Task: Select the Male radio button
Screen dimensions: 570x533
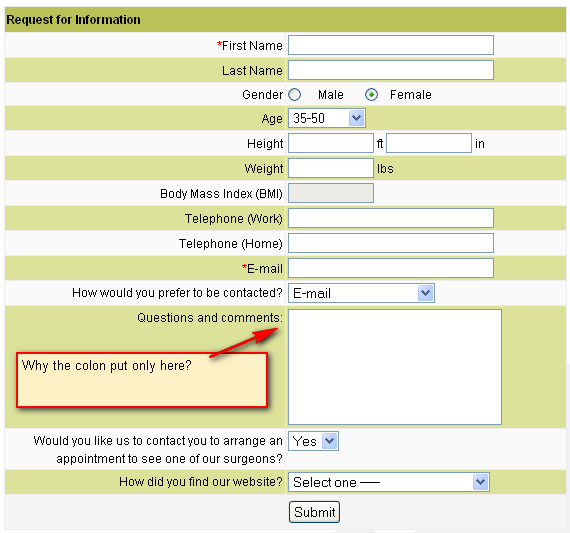Action: (294, 95)
